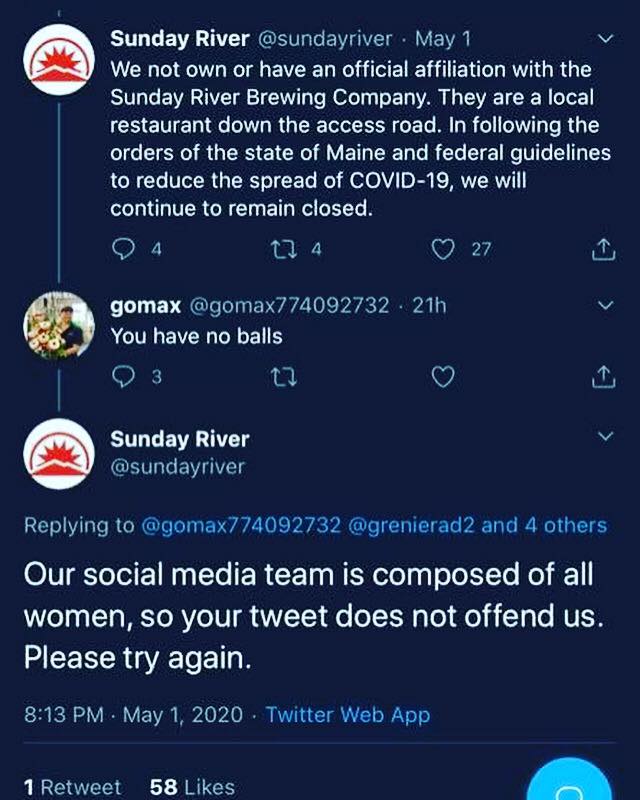Show 'and 4 others' recipients
Image resolution: width=640 pixels, height=800 pixels.
point(544,525)
